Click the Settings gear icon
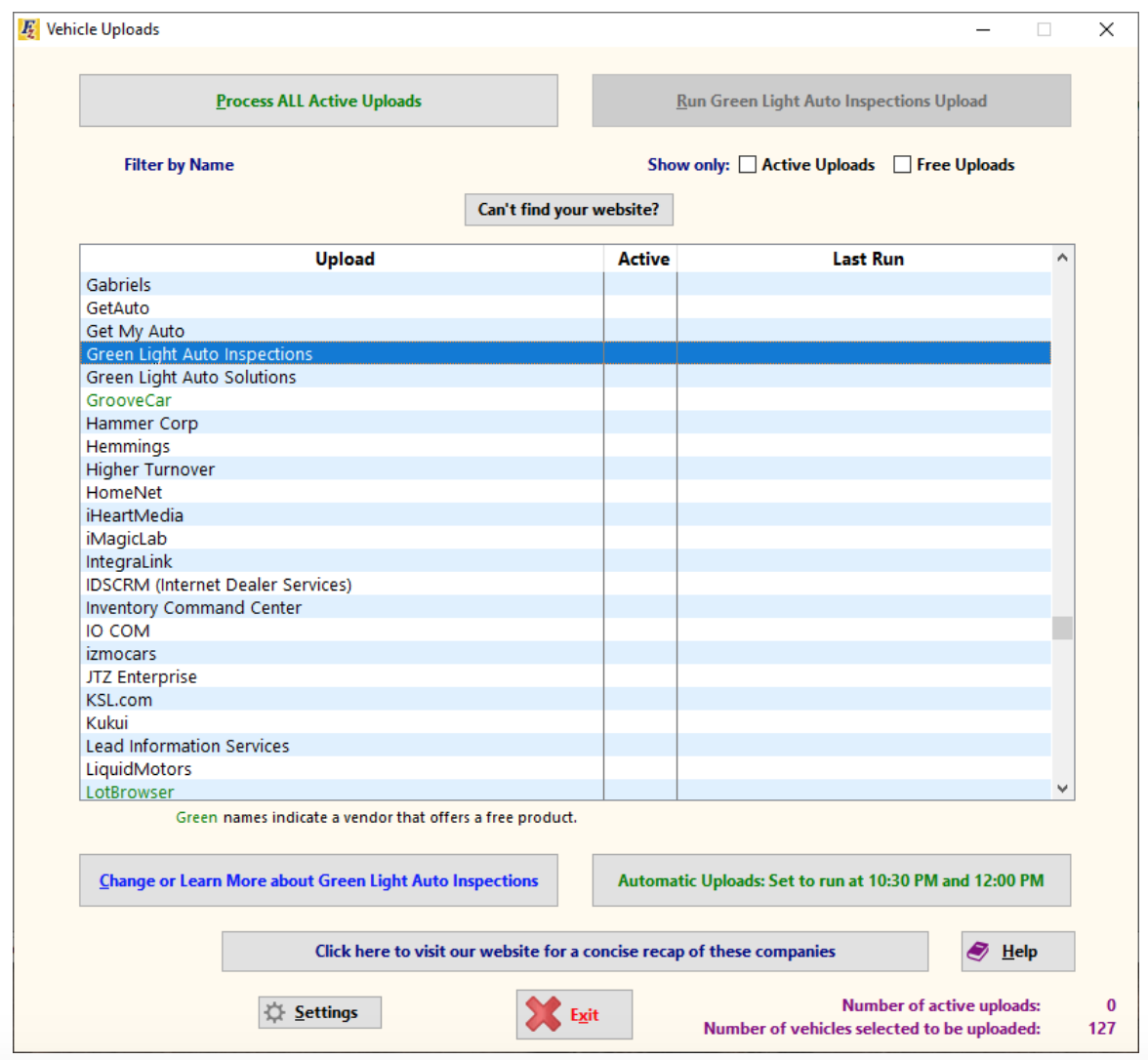The width and height of the screenshot is (1148, 1060). pos(275,1012)
